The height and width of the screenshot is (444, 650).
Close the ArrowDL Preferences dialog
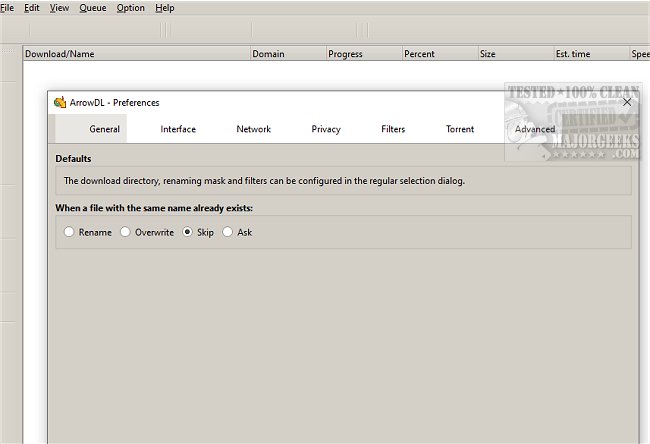(627, 102)
